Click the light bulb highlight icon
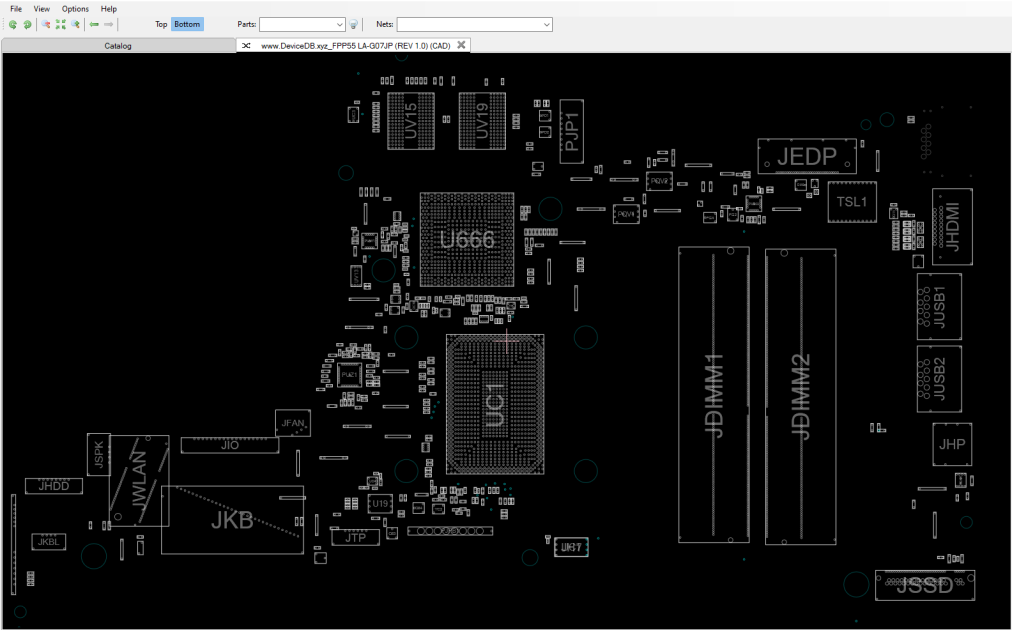Screen dimensions: 1012x630 (354, 25)
